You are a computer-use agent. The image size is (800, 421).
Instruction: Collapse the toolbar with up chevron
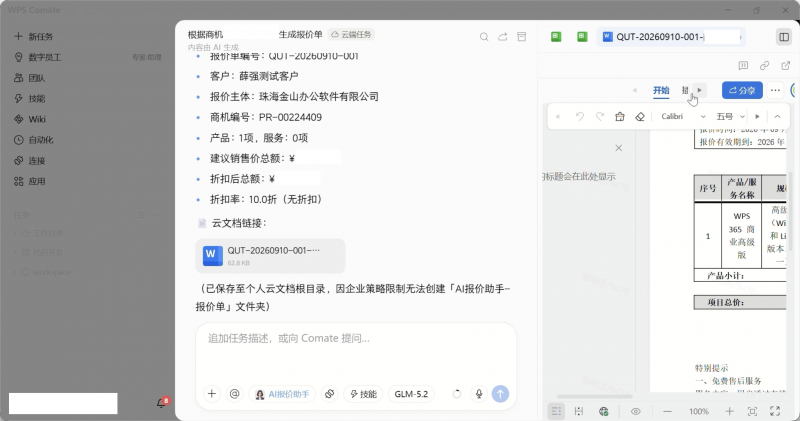(778, 116)
